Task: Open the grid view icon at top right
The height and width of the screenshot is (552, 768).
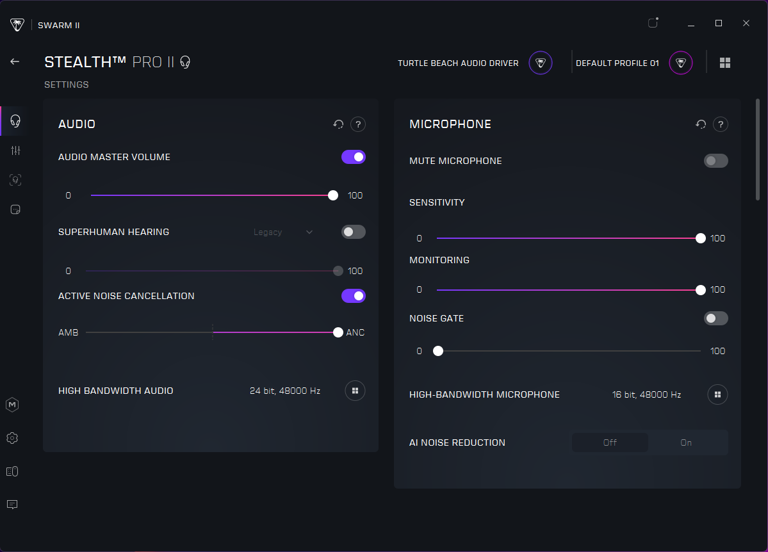Action: click(725, 63)
